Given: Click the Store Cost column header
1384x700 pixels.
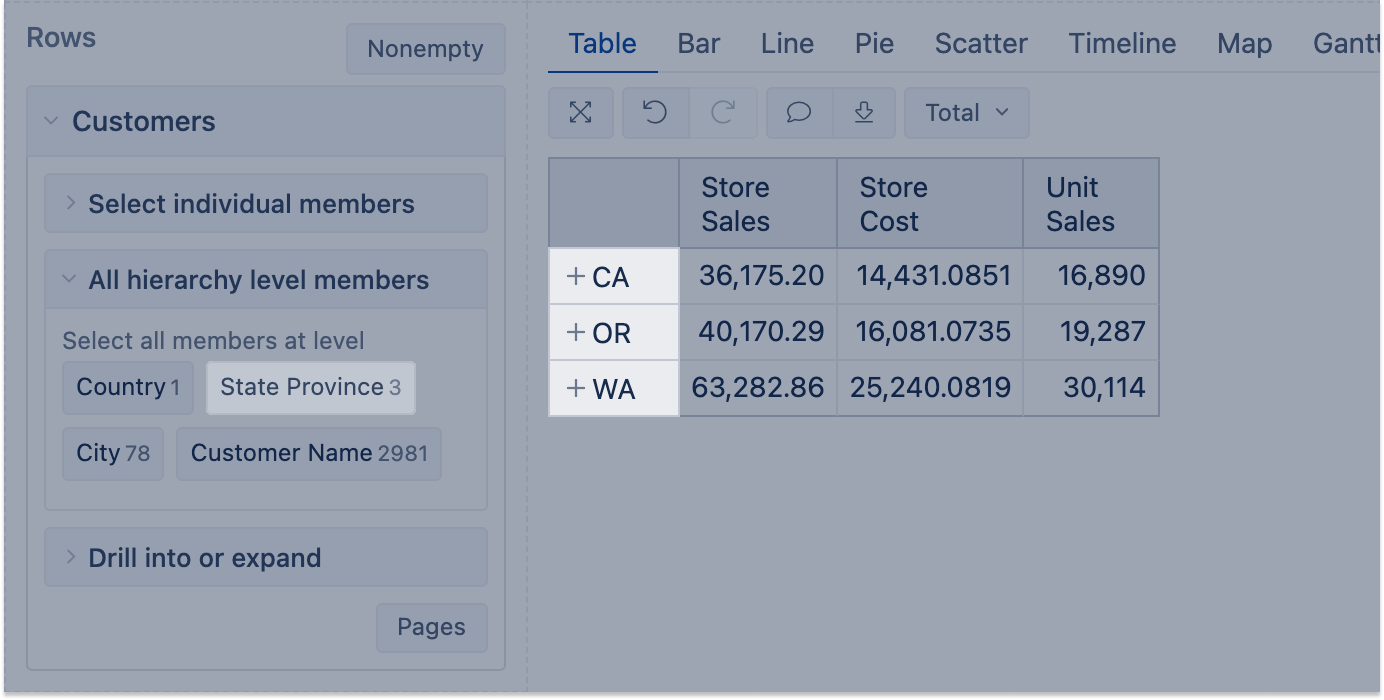Looking at the screenshot, I should pos(930,204).
